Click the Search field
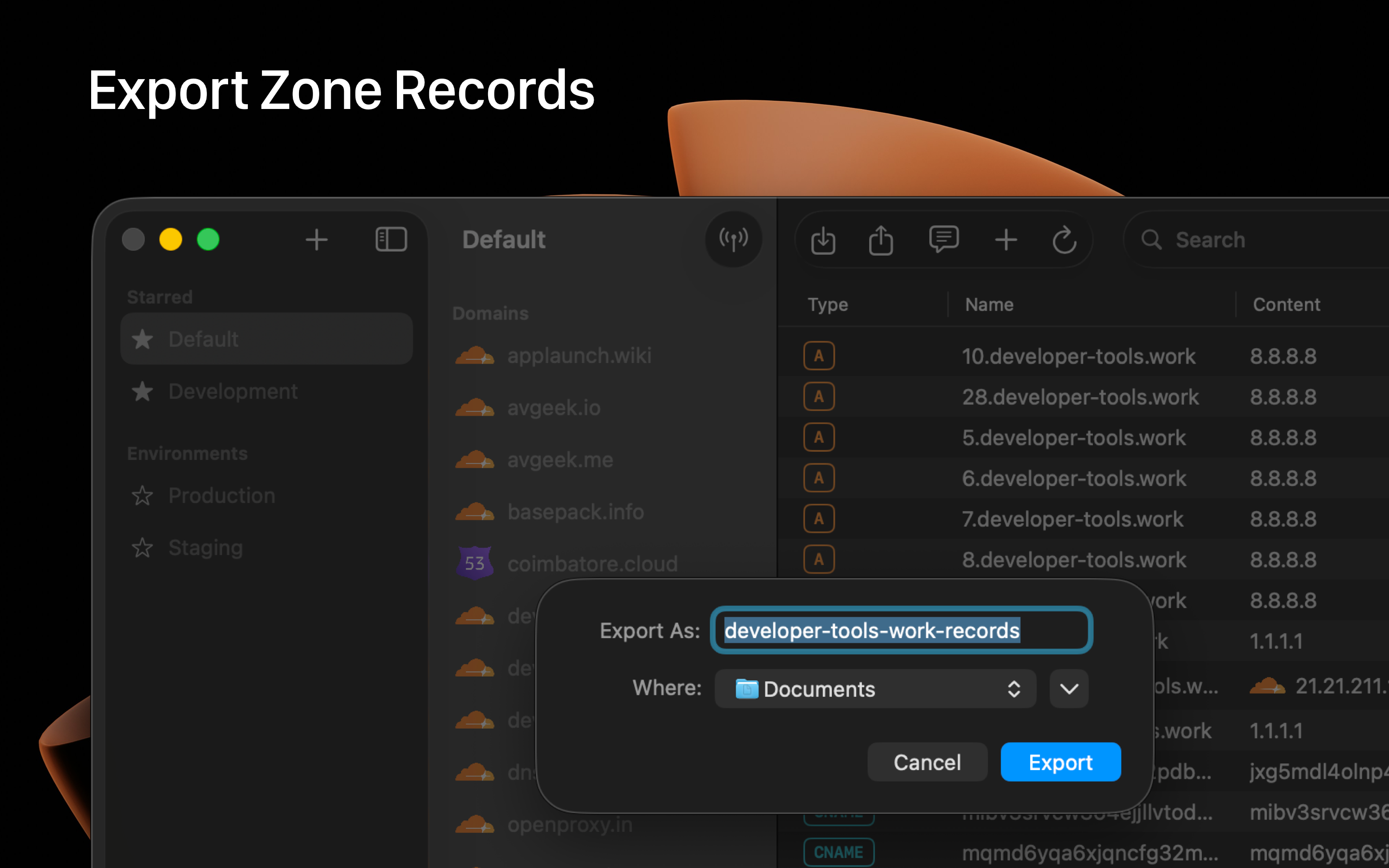Screen dimensions: 1389x868 click(1257, 239)
